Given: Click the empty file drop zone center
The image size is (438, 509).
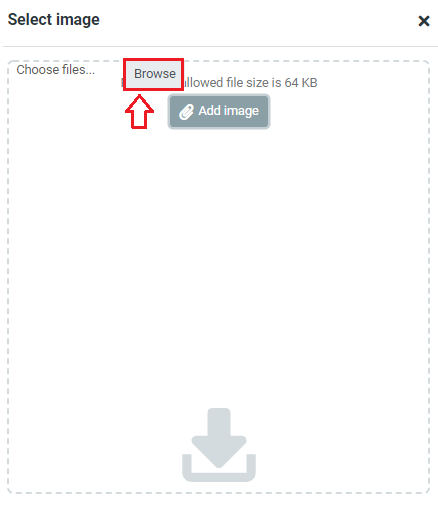Looking at the screenshot, I should (219, 277).
